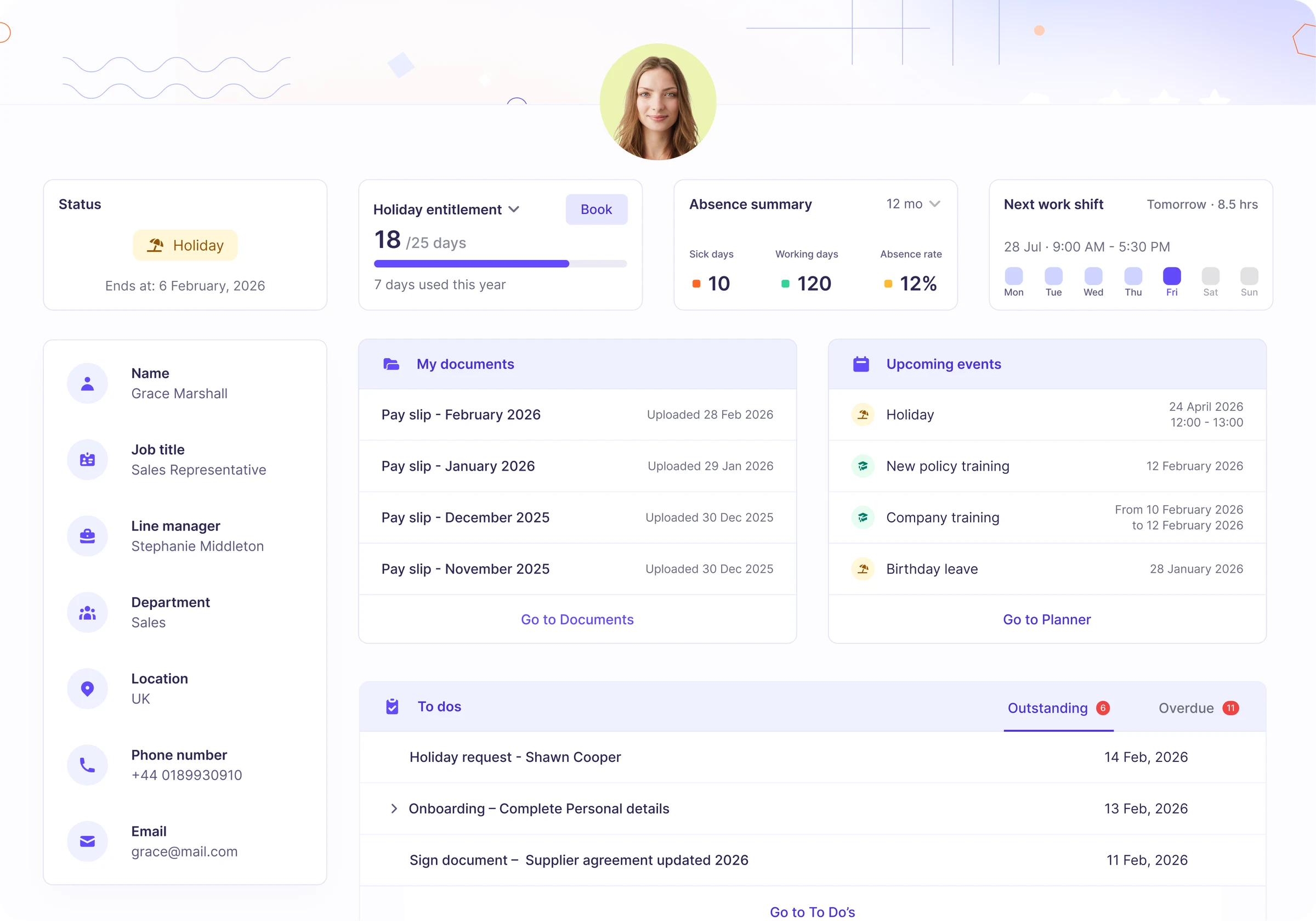Select the Mon shift day marker

[x=1013, y=276]
